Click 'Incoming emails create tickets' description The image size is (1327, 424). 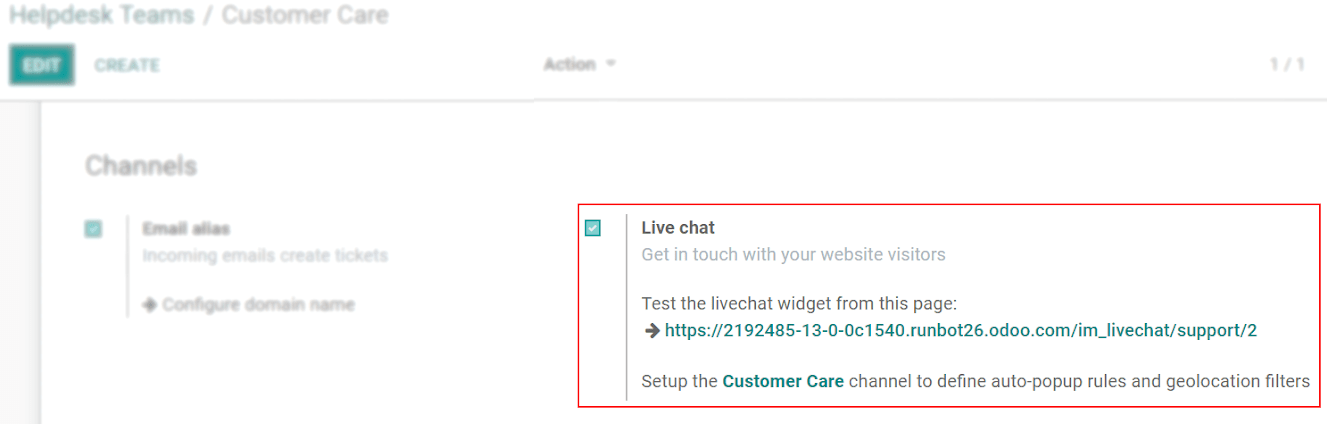point(265,255)
